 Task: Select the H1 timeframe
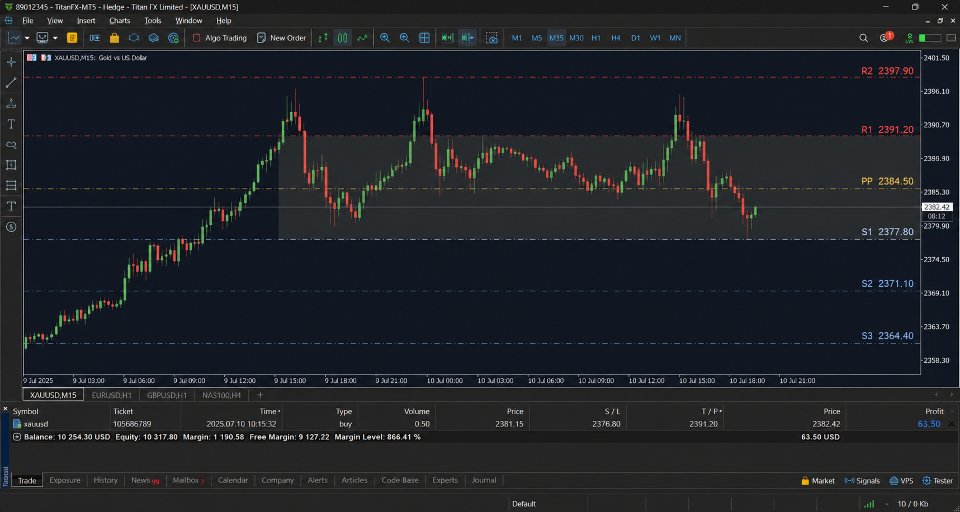point(596,38)
